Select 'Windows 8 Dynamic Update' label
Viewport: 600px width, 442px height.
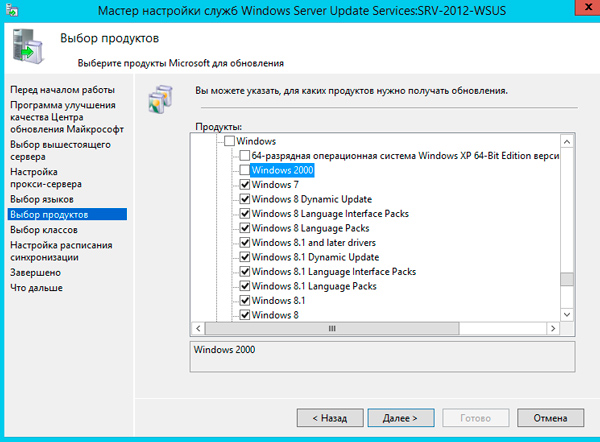coord(312,199)
